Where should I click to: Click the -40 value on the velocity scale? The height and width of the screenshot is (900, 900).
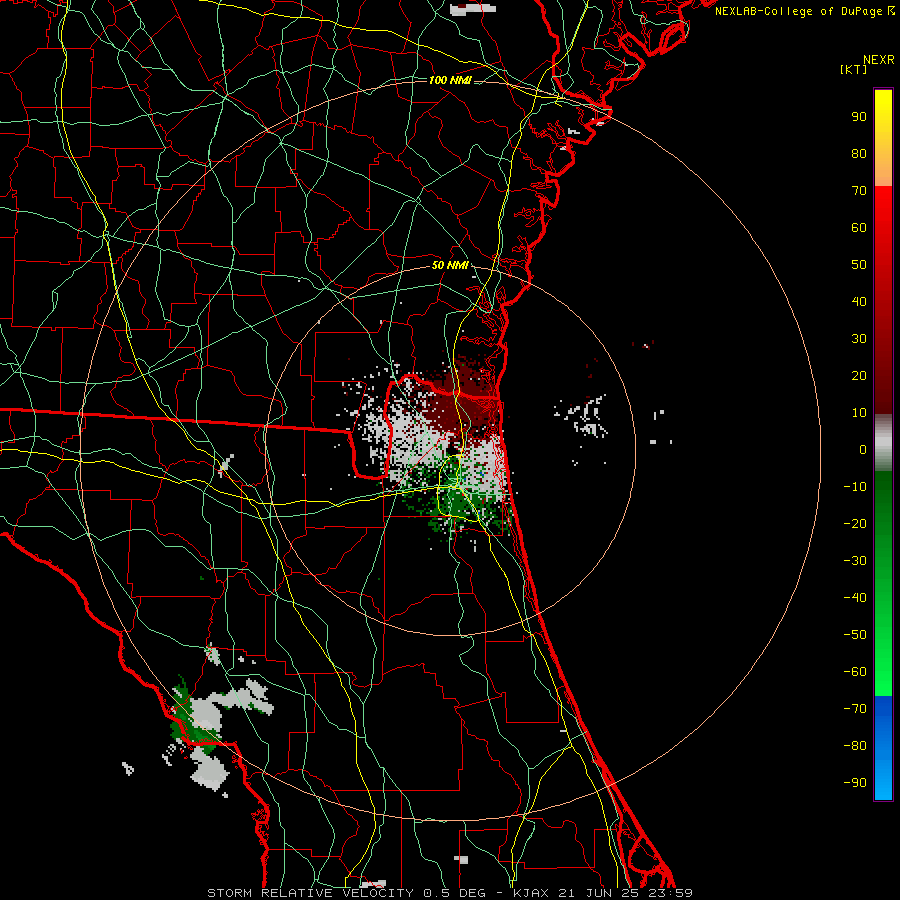click(x=855, y=598)
